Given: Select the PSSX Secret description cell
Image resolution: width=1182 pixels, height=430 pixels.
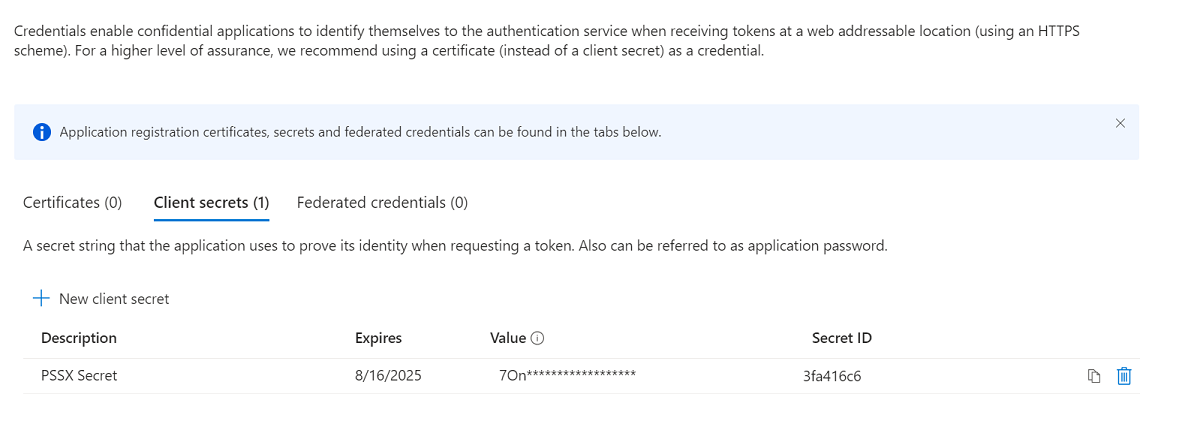Looking at the screenshot, I should pyautogui.click(x=79, y=375).
